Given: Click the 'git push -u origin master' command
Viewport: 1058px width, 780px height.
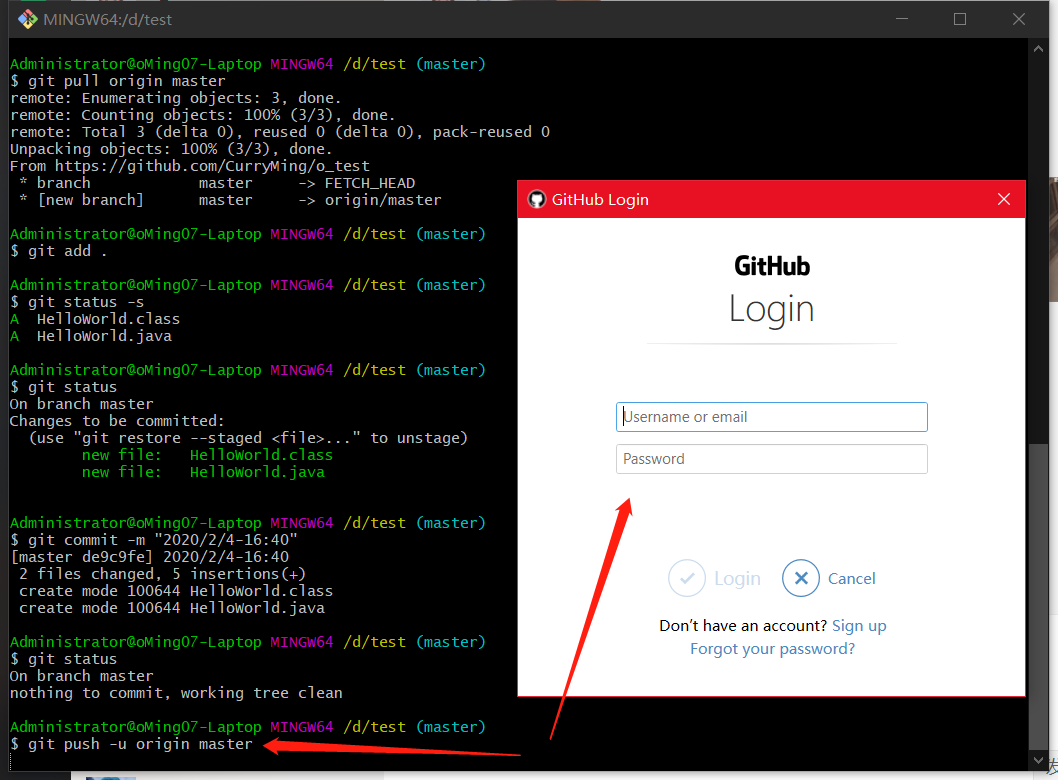Looking at the screenshot, I should (132, 744).
